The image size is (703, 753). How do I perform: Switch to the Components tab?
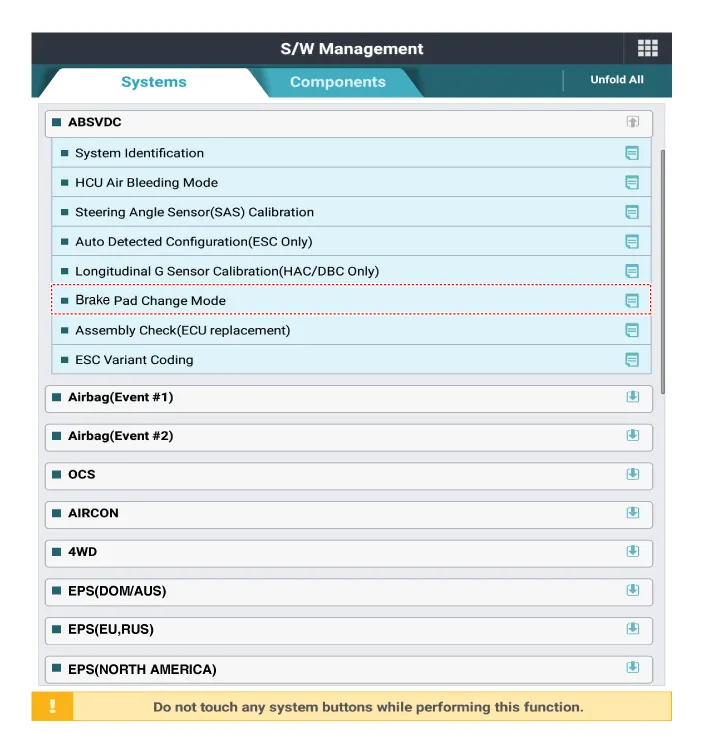tap(337, 82)
